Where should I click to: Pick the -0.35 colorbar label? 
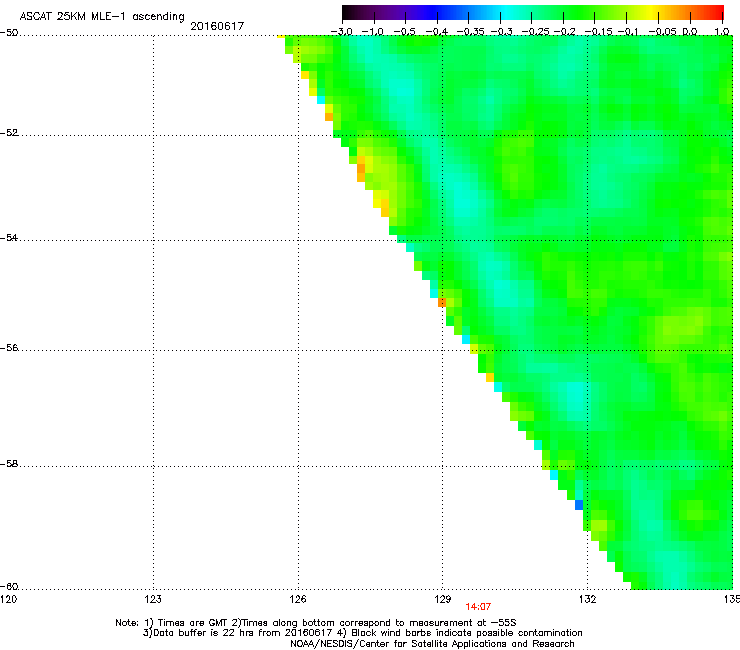471,32
